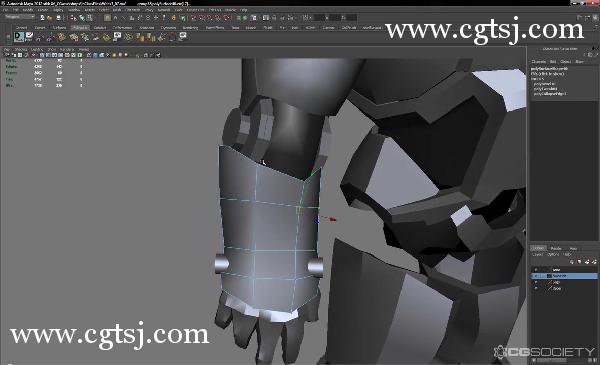Select by component type mode icon
Image resolution: width=600 pixels, height=365 pixels.
[x=89, y=18]
